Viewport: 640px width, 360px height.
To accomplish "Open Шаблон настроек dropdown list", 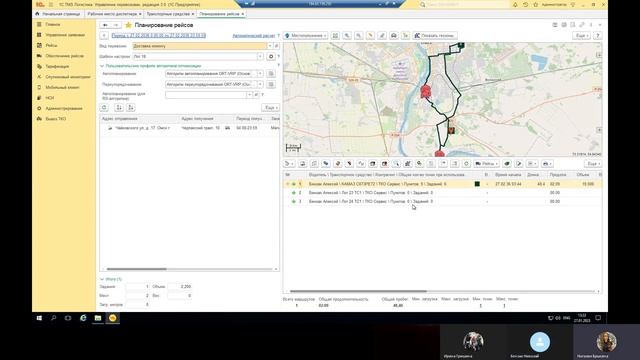I will [x=260, y=56].
